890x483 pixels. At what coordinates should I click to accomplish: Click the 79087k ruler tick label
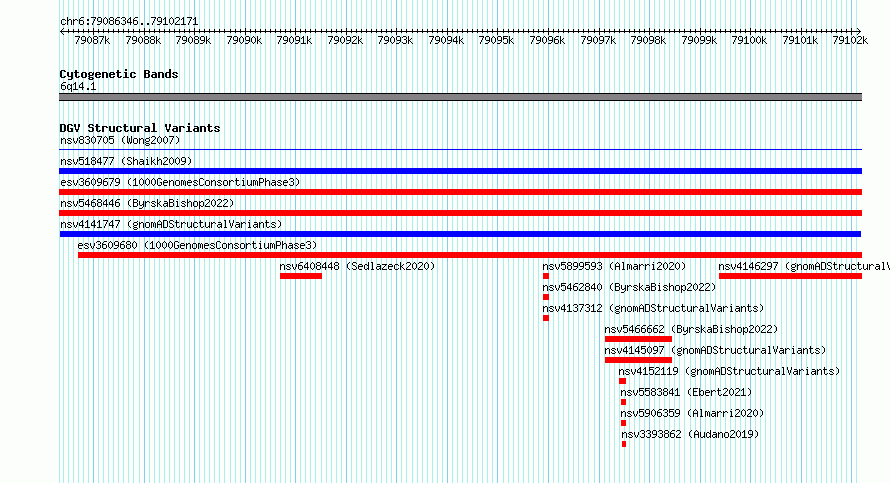92,40
